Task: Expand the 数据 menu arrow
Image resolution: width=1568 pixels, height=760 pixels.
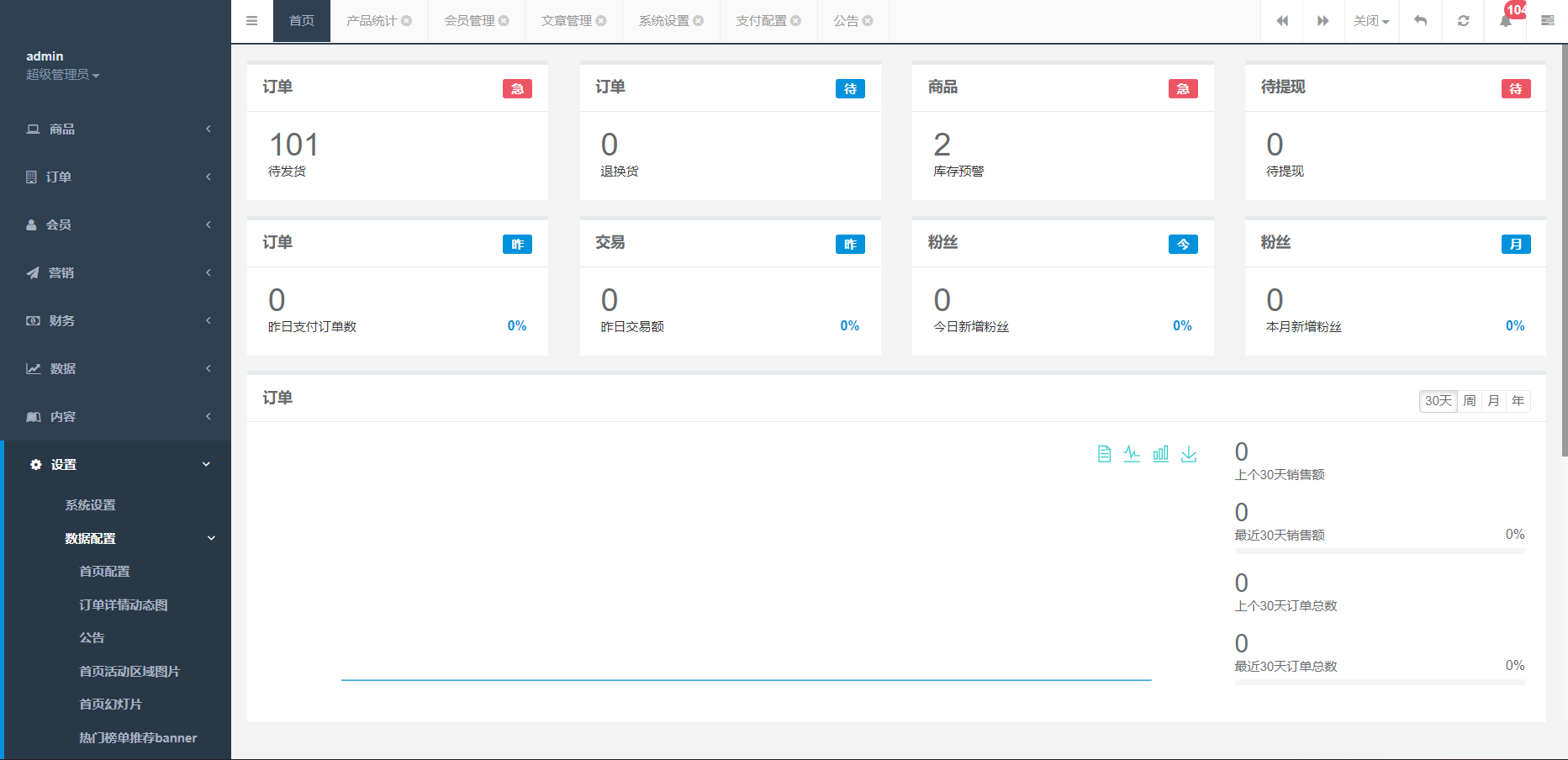Action: pos(208,368)
